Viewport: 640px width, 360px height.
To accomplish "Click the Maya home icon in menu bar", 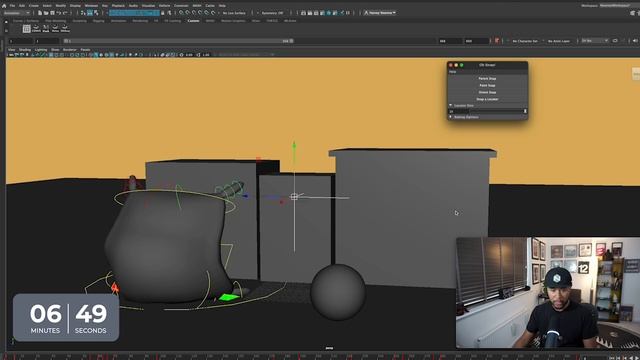I will (4, 6).
